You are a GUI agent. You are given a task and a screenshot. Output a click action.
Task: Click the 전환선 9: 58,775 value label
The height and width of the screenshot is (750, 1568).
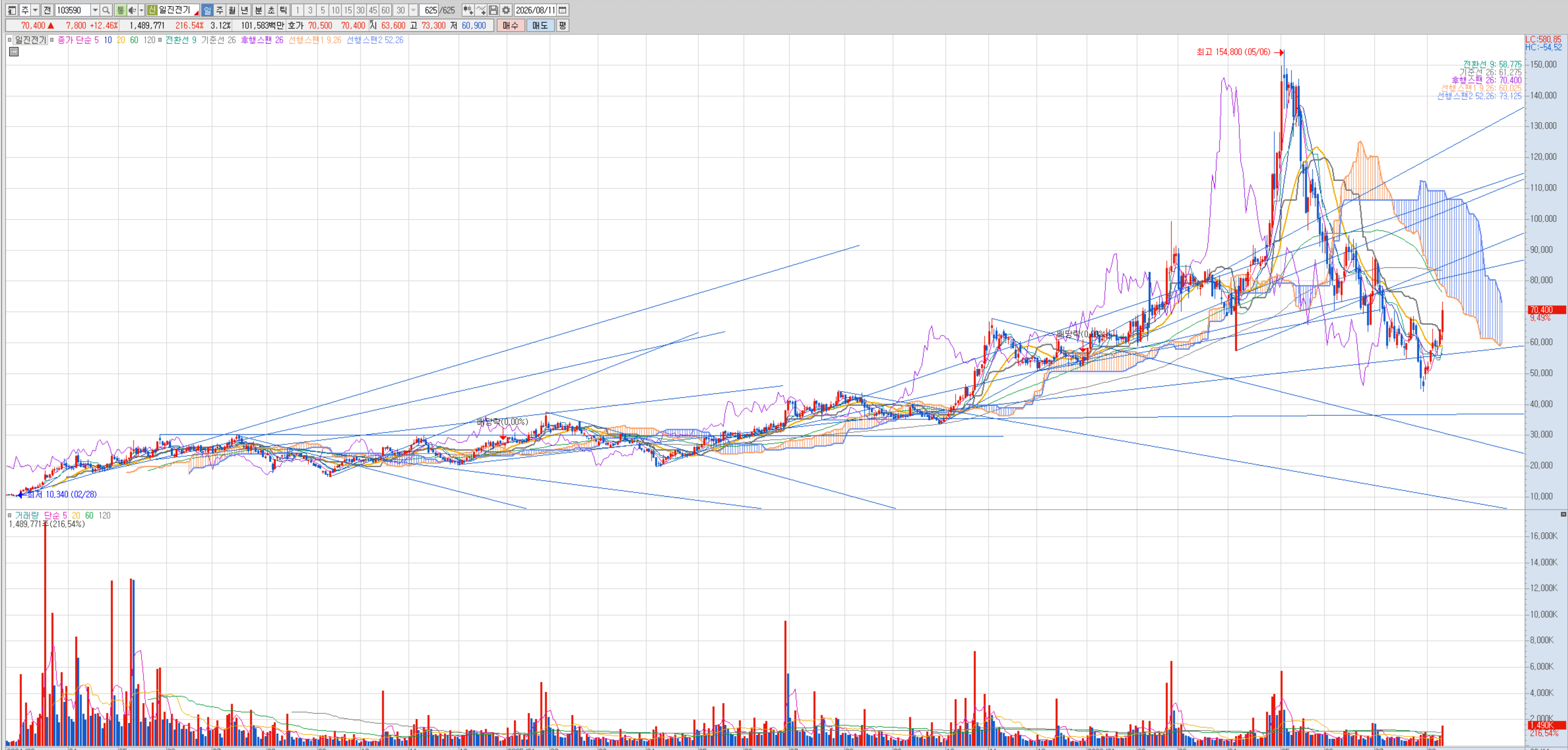pyautogui.click(x=1492, y=65)
